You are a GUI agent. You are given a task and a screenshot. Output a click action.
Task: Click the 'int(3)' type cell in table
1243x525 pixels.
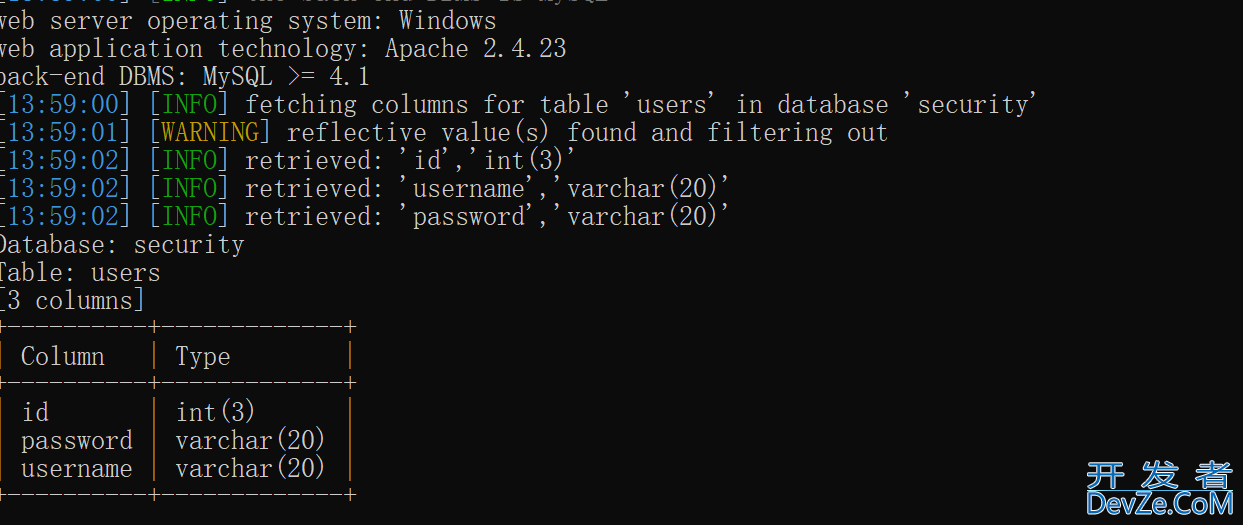[216, 412]
